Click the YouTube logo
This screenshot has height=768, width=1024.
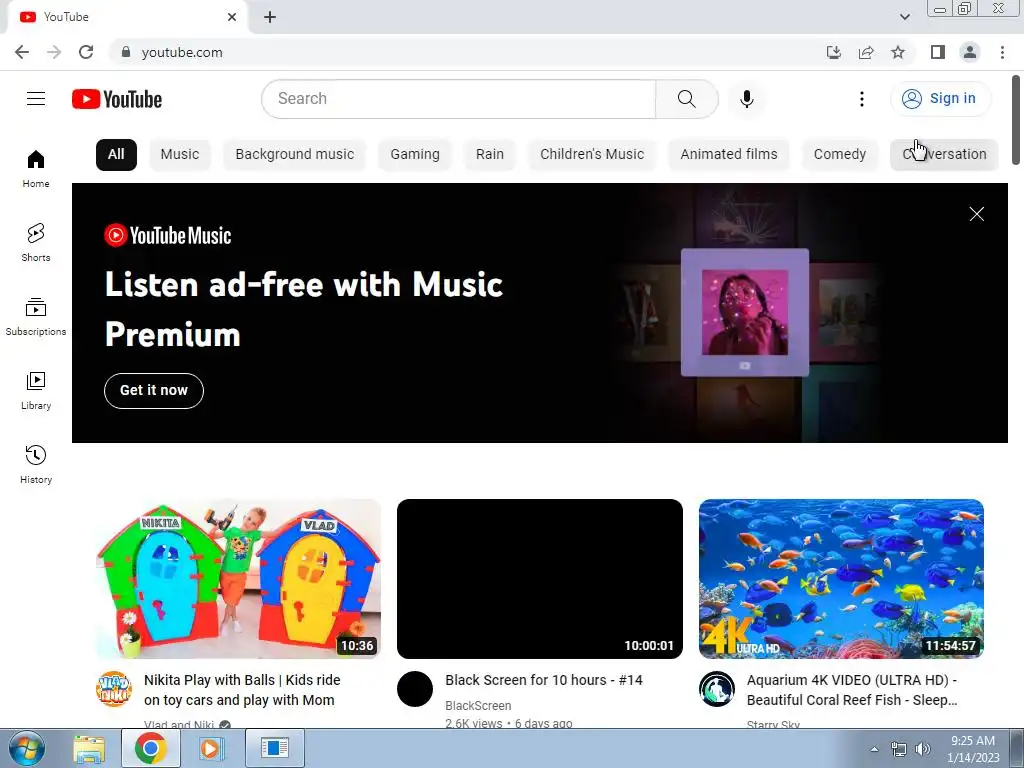pos(117,99)
